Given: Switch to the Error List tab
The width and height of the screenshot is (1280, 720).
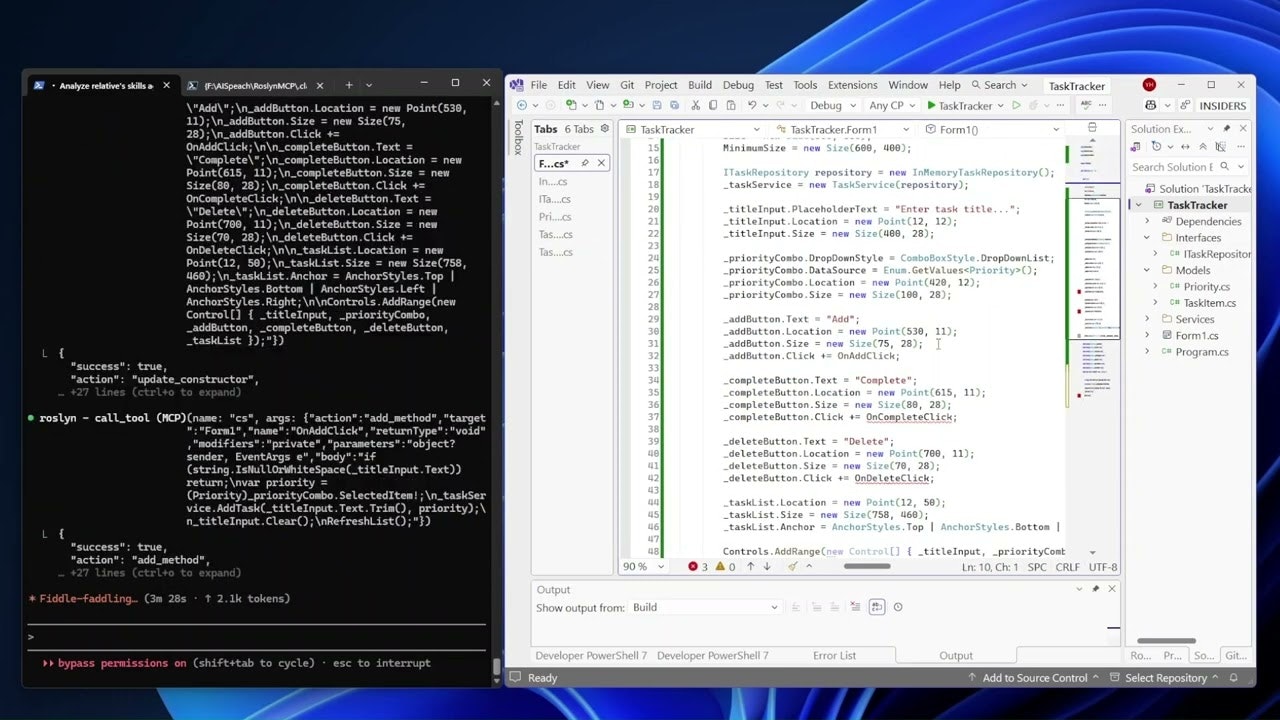Looking at the screenshot, I should 834,655.
